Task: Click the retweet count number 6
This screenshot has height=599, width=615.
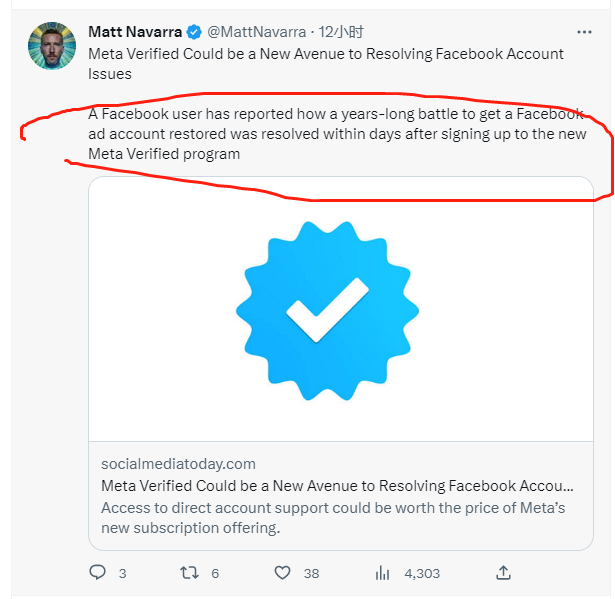Action: click(215, 574)
